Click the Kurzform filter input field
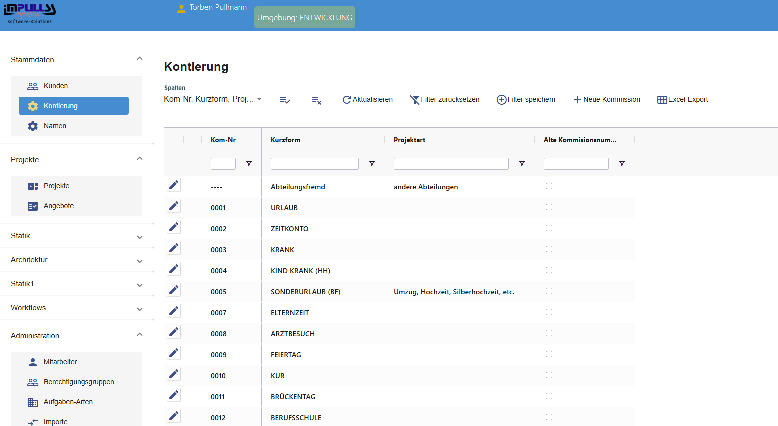The image size is (778, 426). click(314, 163)
